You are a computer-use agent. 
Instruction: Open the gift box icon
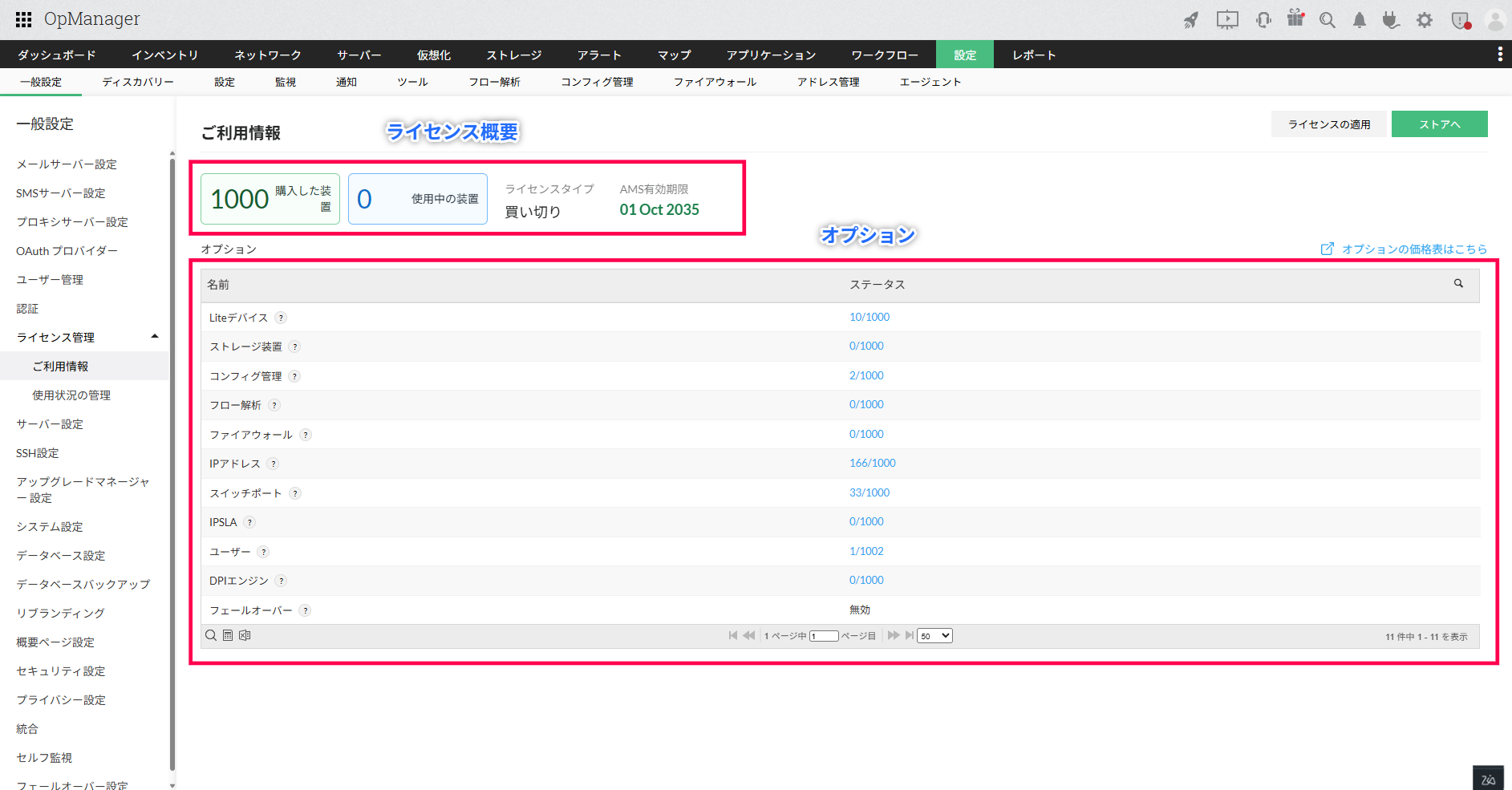click(1295, 18)
